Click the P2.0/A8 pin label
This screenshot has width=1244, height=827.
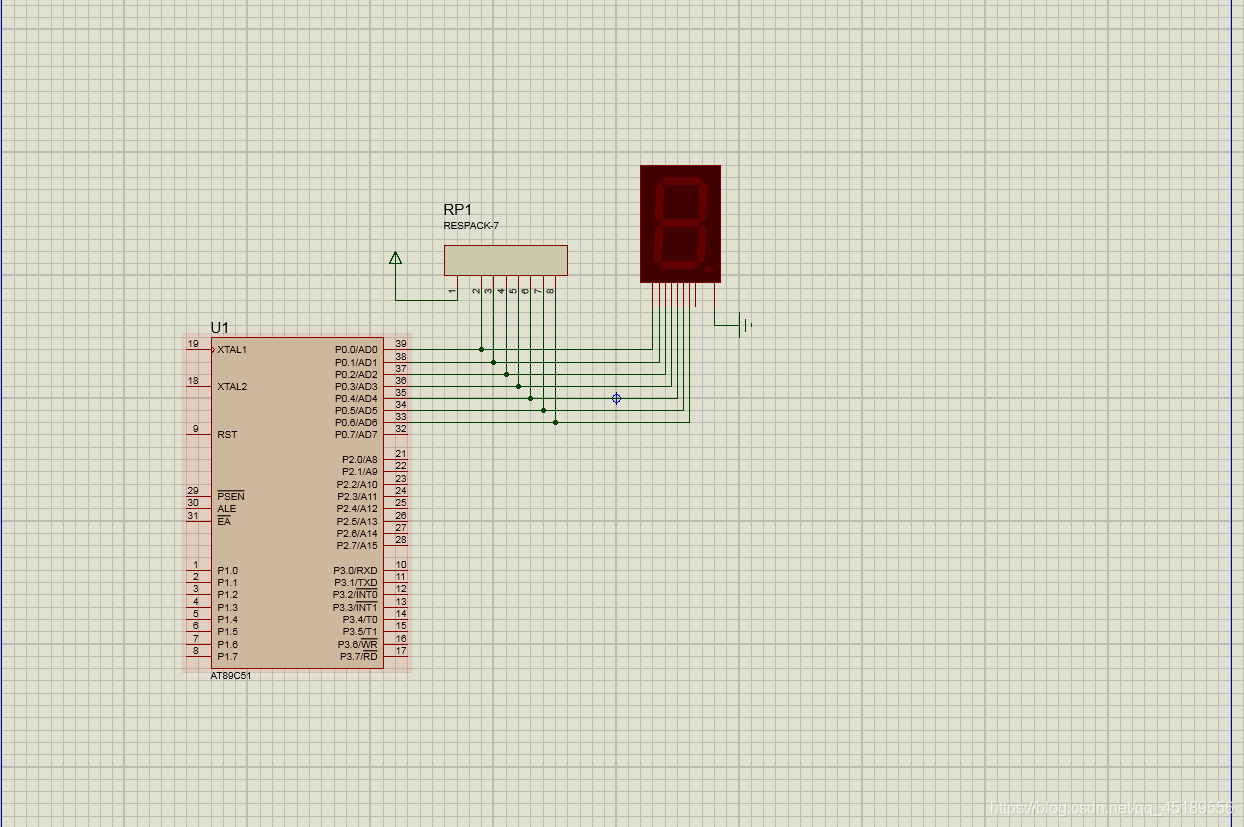click(x=360, y=459)
